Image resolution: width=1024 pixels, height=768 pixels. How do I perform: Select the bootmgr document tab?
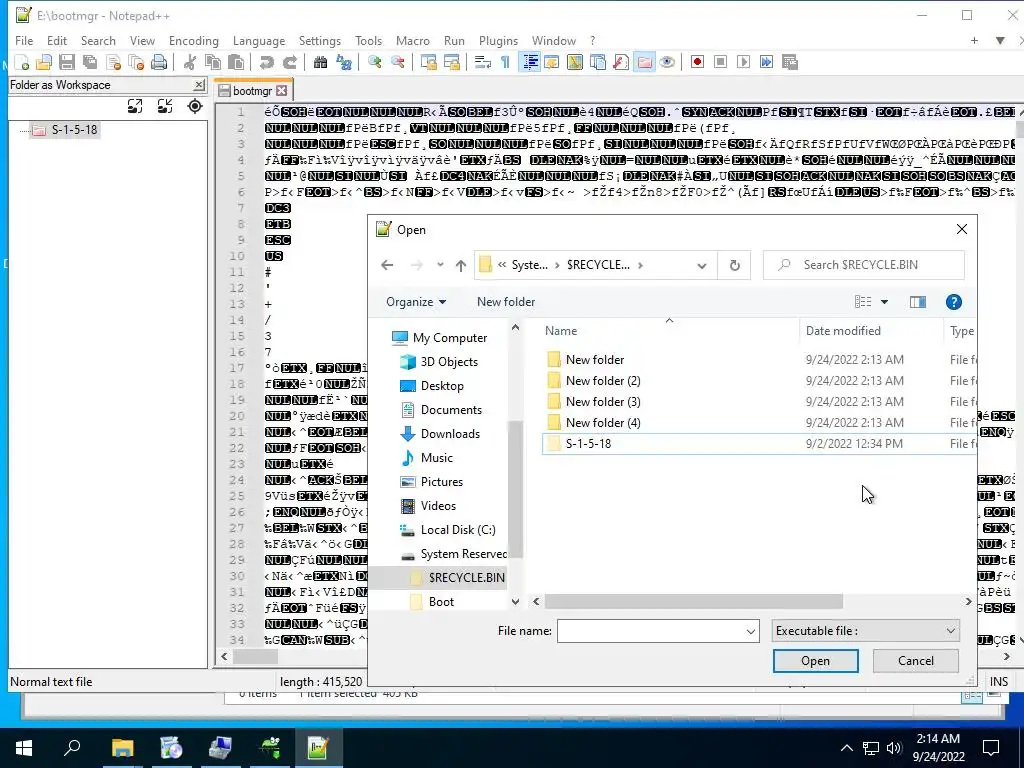coord(252,91)
